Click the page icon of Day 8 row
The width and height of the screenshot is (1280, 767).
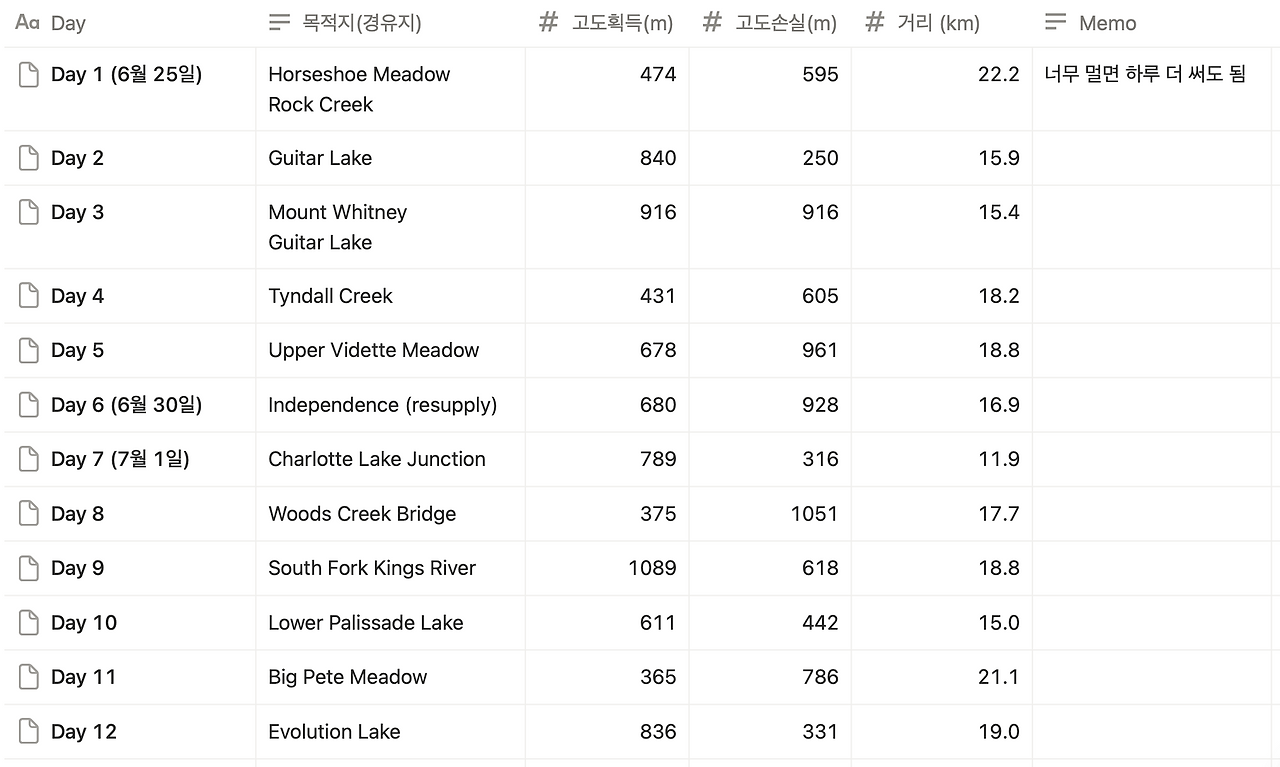click(x=29, y=514)
